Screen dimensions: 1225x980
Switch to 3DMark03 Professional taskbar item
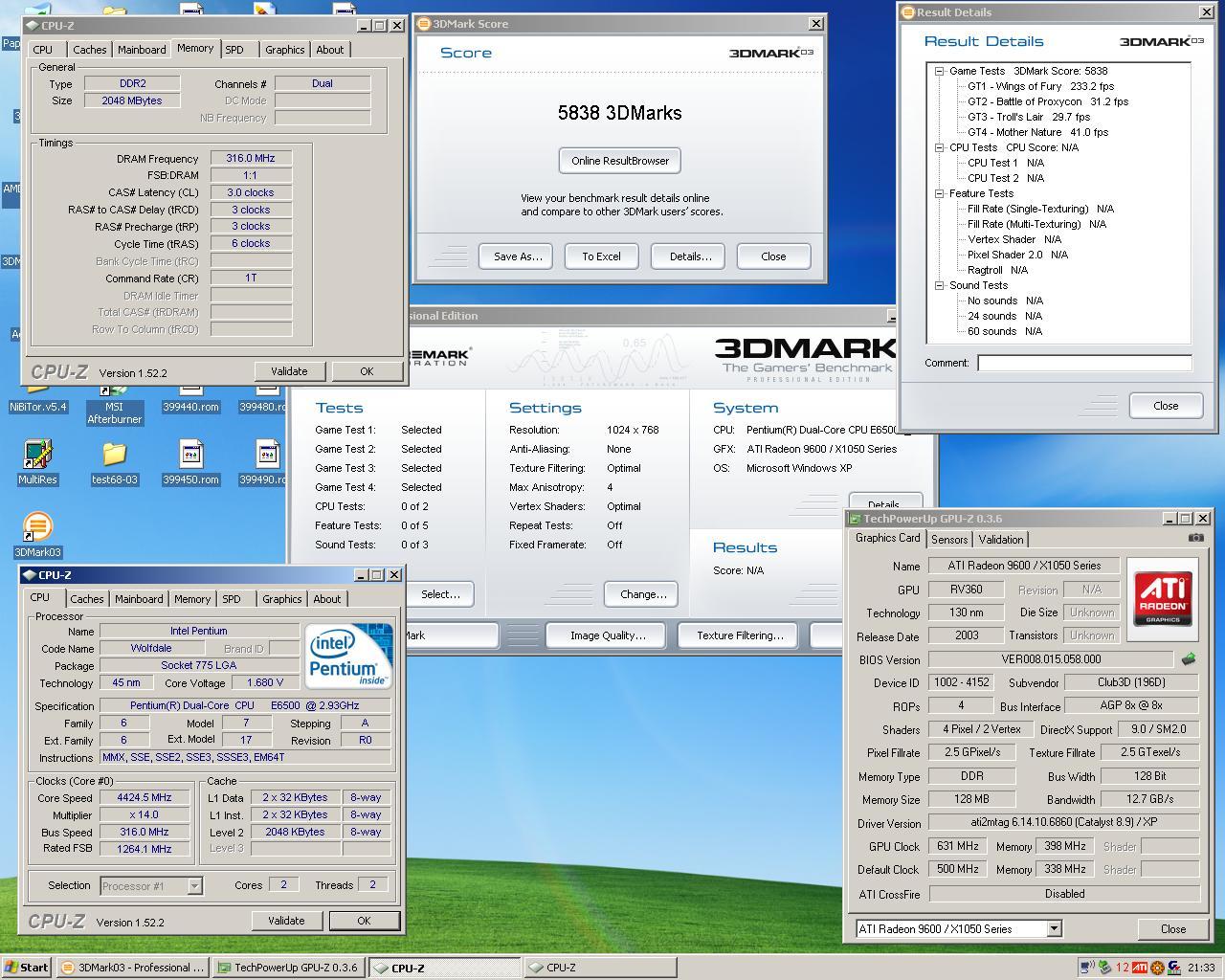click(x=132, y=968)
